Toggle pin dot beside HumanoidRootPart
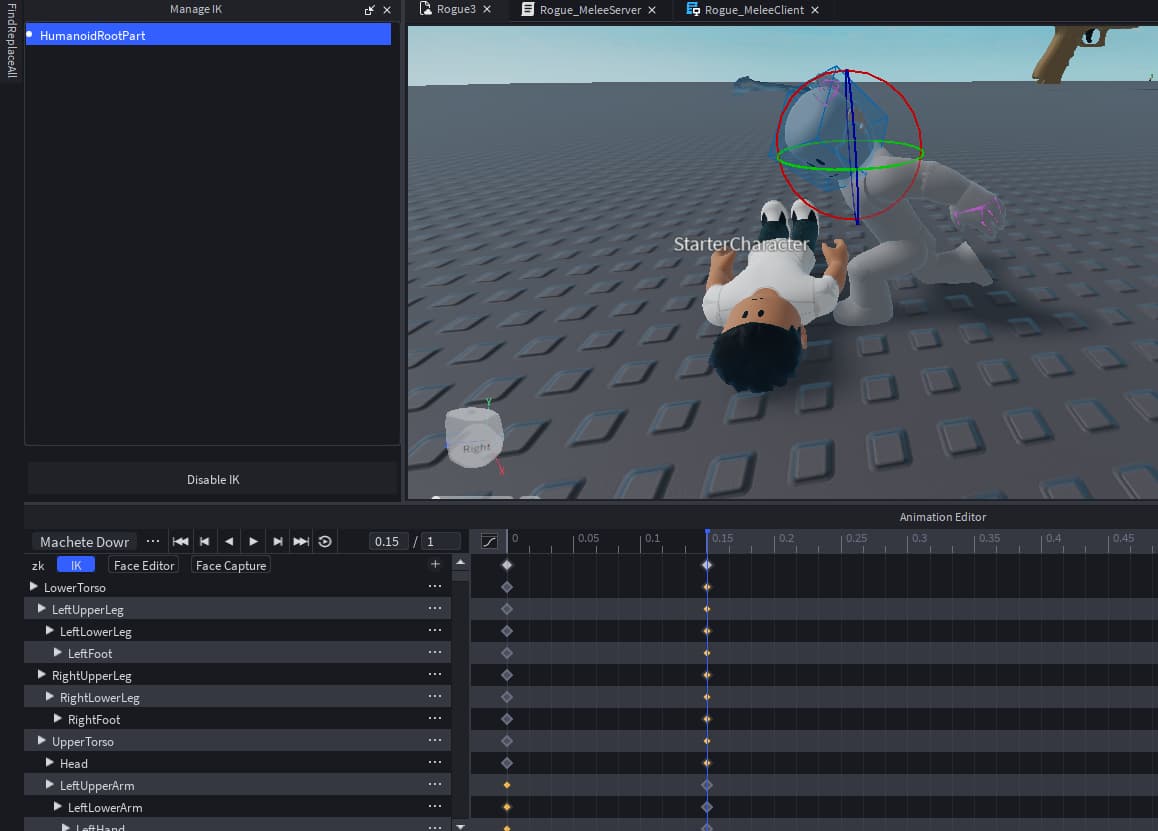This screenshot has width=1158, height=831. (x=30, y=34)
